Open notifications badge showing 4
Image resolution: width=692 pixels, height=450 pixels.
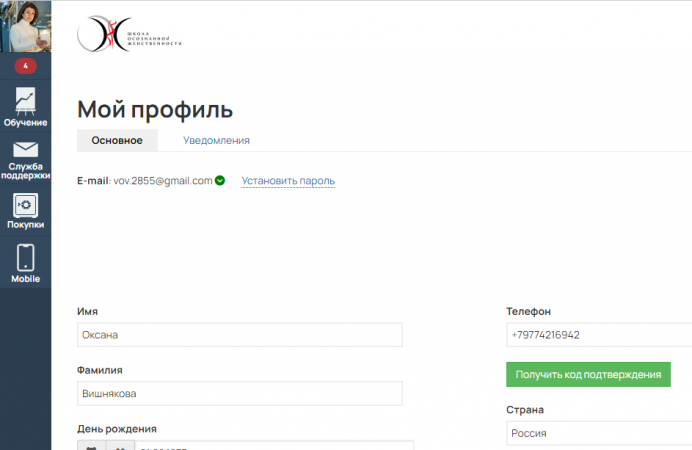point(26,66)
